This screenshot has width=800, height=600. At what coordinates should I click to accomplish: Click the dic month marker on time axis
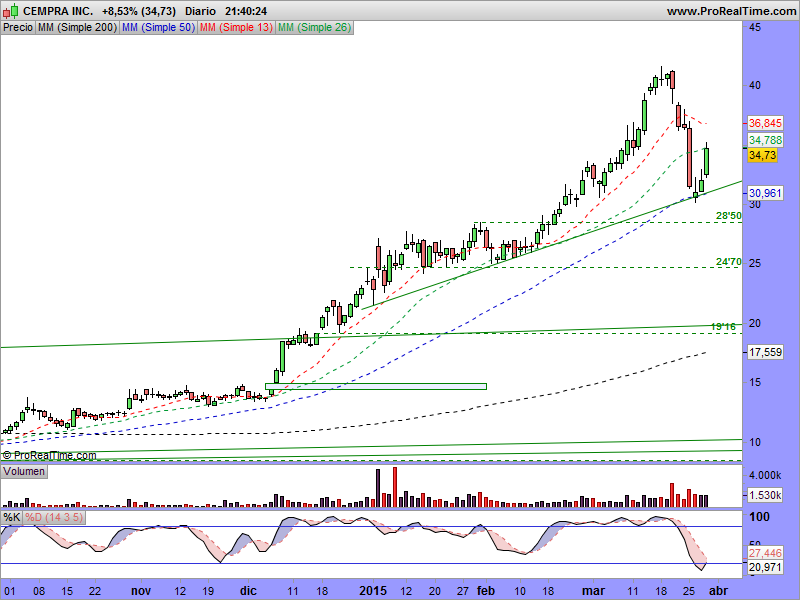coord(248,591)
